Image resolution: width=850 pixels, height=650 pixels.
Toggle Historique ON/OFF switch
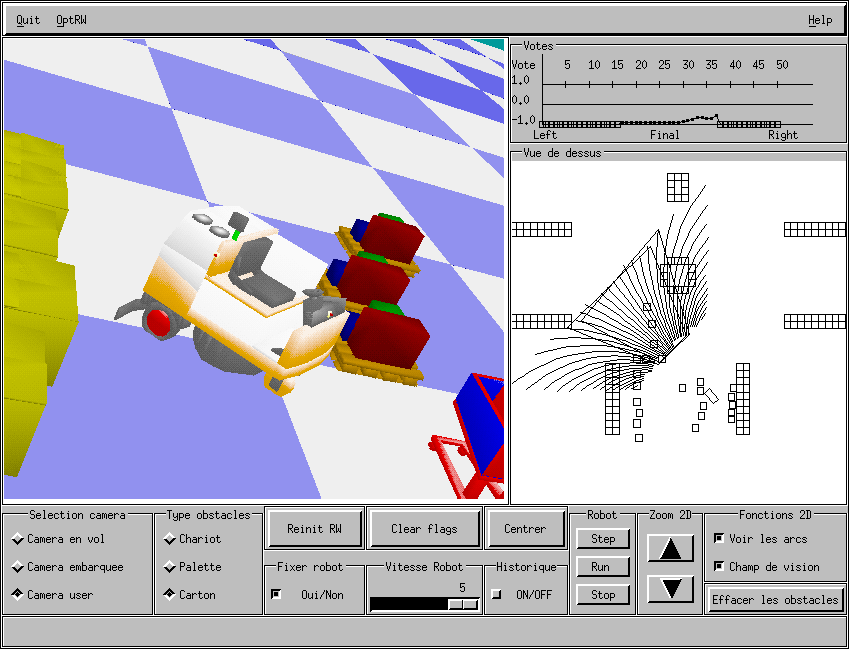(x=497, y=595)
